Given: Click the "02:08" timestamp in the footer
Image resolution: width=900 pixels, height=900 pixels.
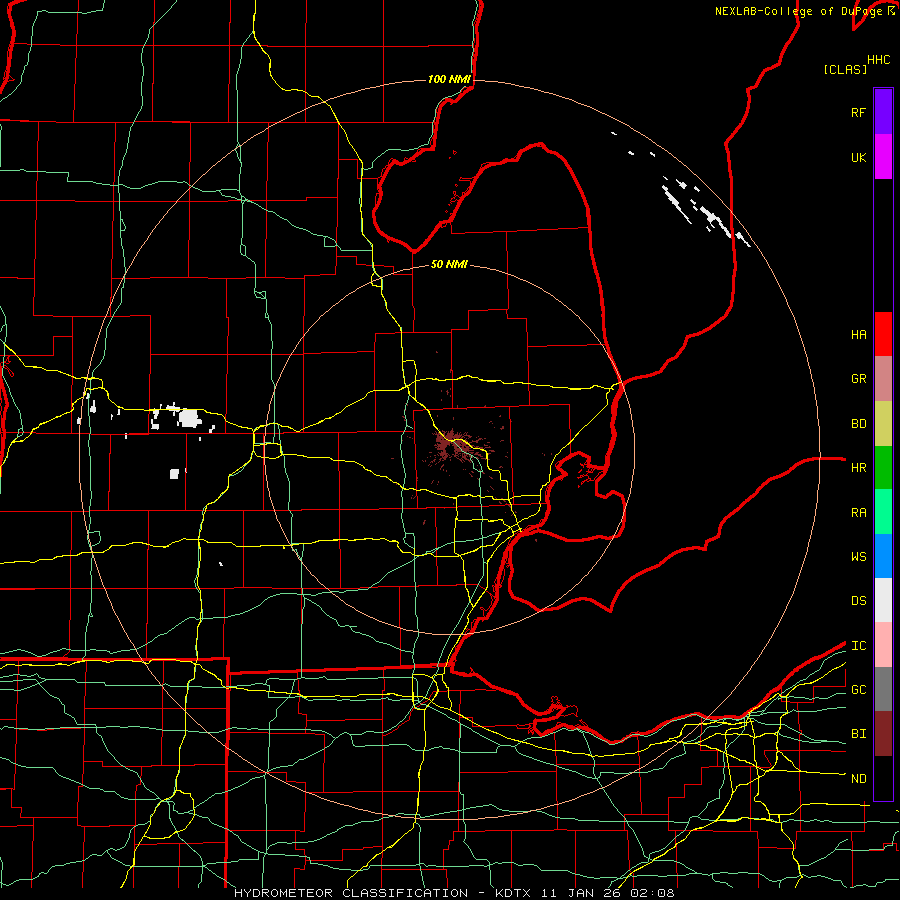Looking at the screenshot, I should [x=652, y=893].
